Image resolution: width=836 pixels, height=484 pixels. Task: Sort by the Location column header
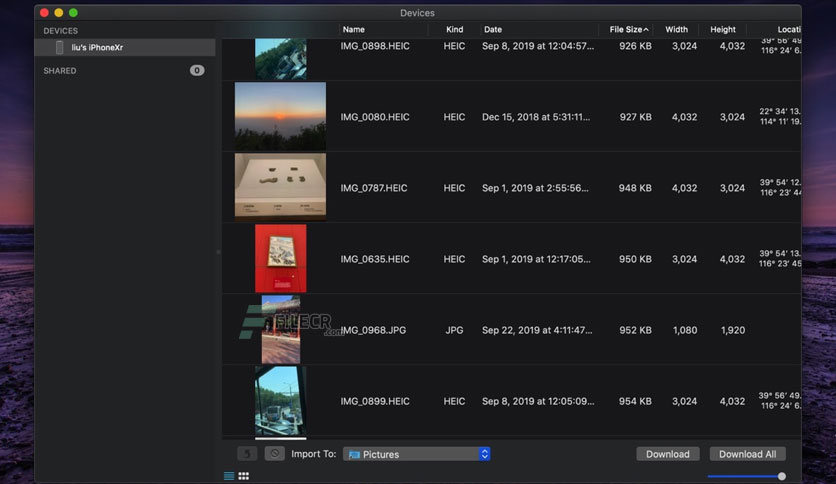coord(789,30)
